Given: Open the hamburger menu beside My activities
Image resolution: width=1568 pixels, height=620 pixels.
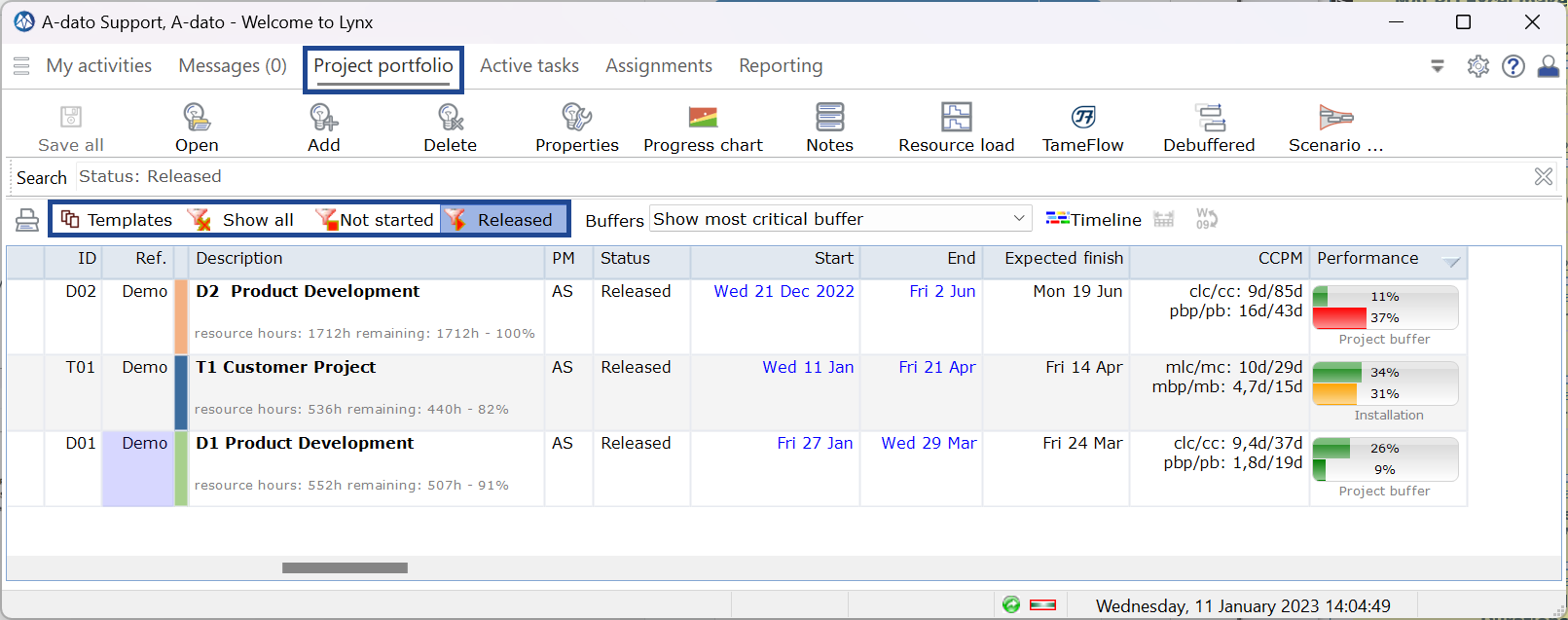Looking at the screenshot, I should [x=21, y=66].
